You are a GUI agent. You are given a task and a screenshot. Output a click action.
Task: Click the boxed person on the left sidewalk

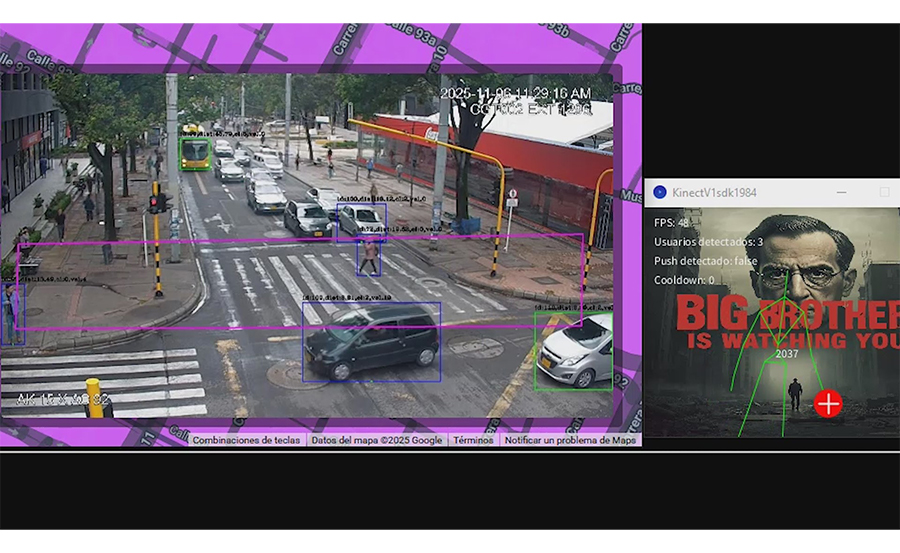pos(11,314)
